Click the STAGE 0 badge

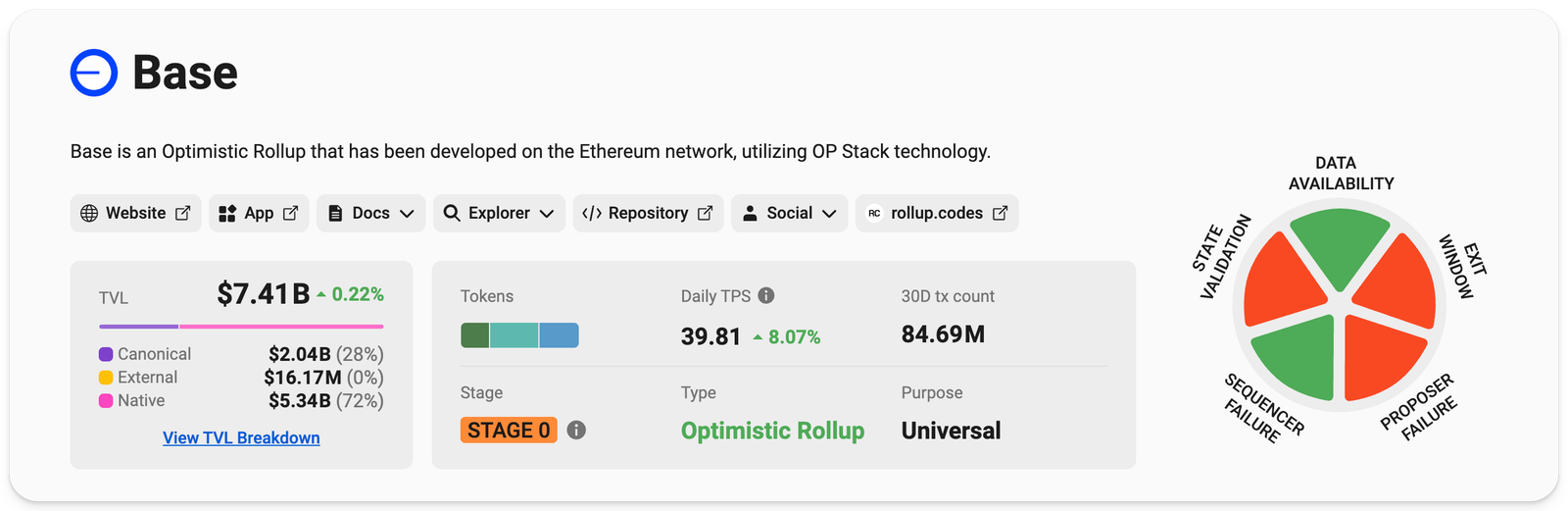coord(509,430)
